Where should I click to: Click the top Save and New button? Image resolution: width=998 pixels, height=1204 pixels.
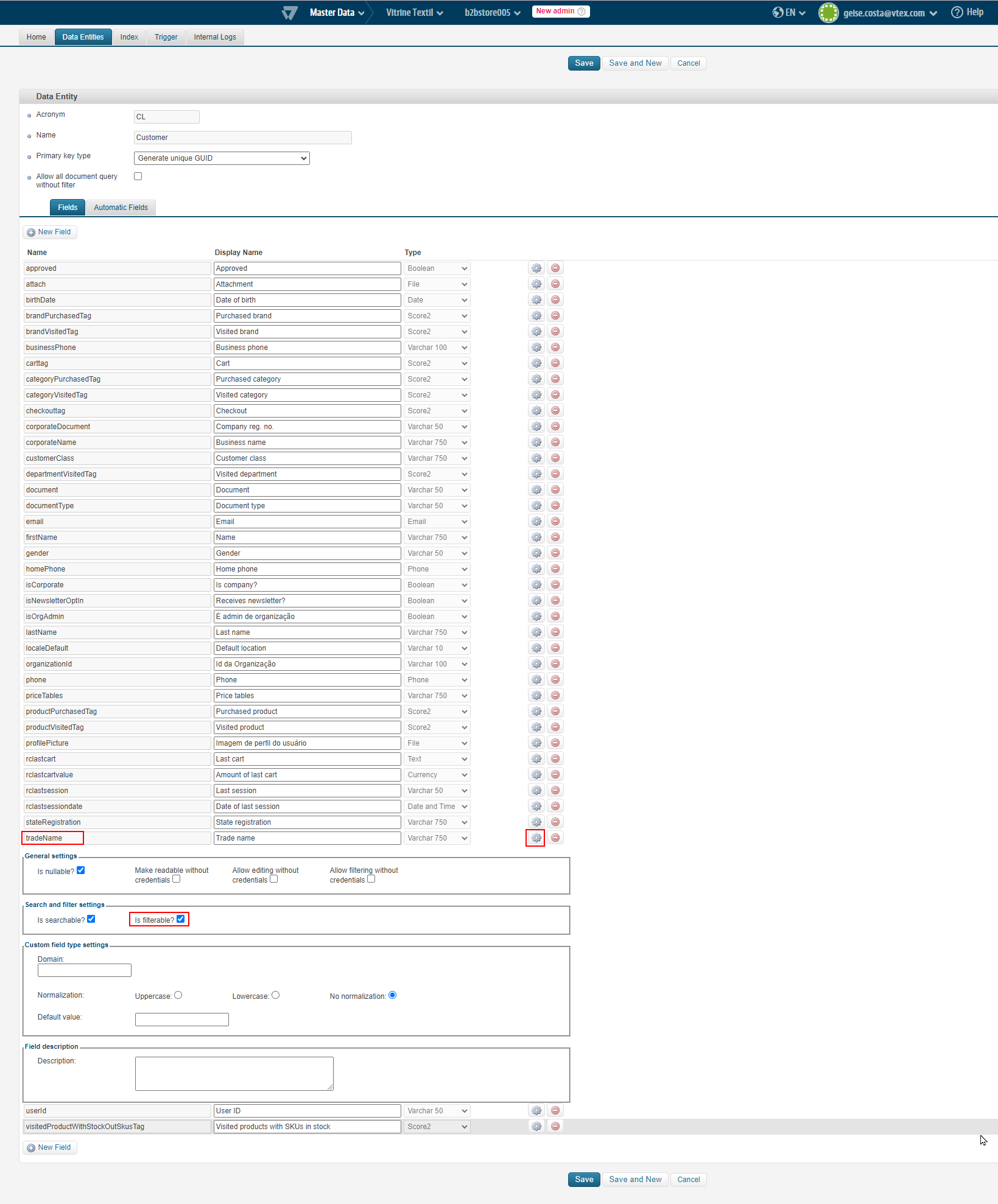coord(635,63)
